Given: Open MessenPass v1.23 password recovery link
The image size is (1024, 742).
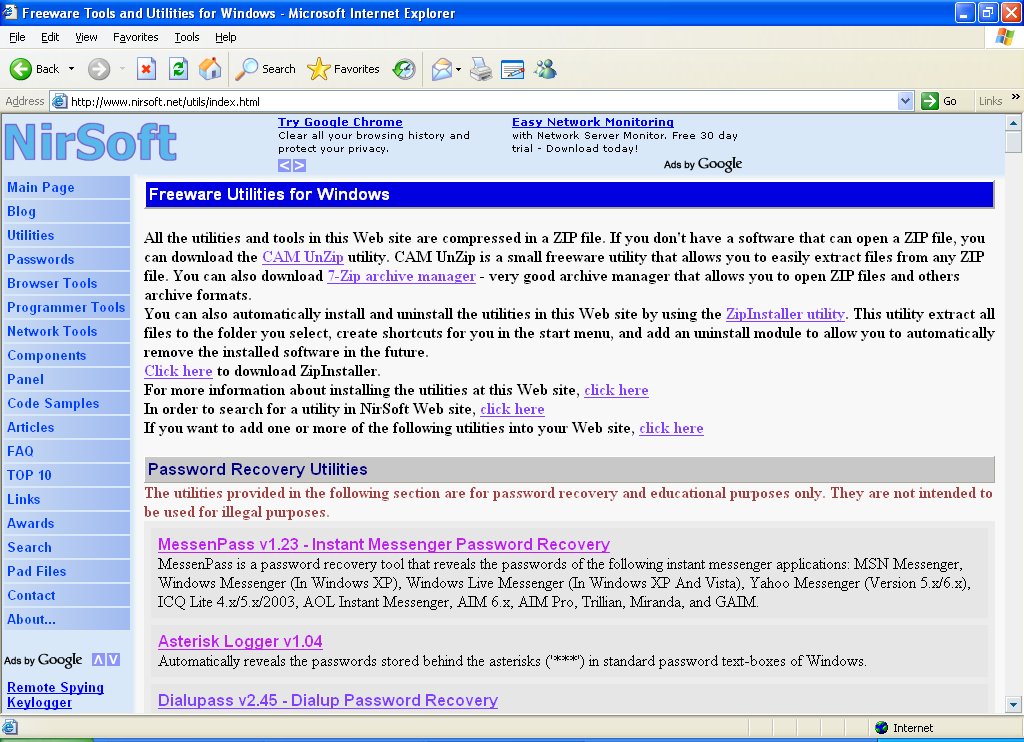Looking at the screenshot, I should point(383,544).
